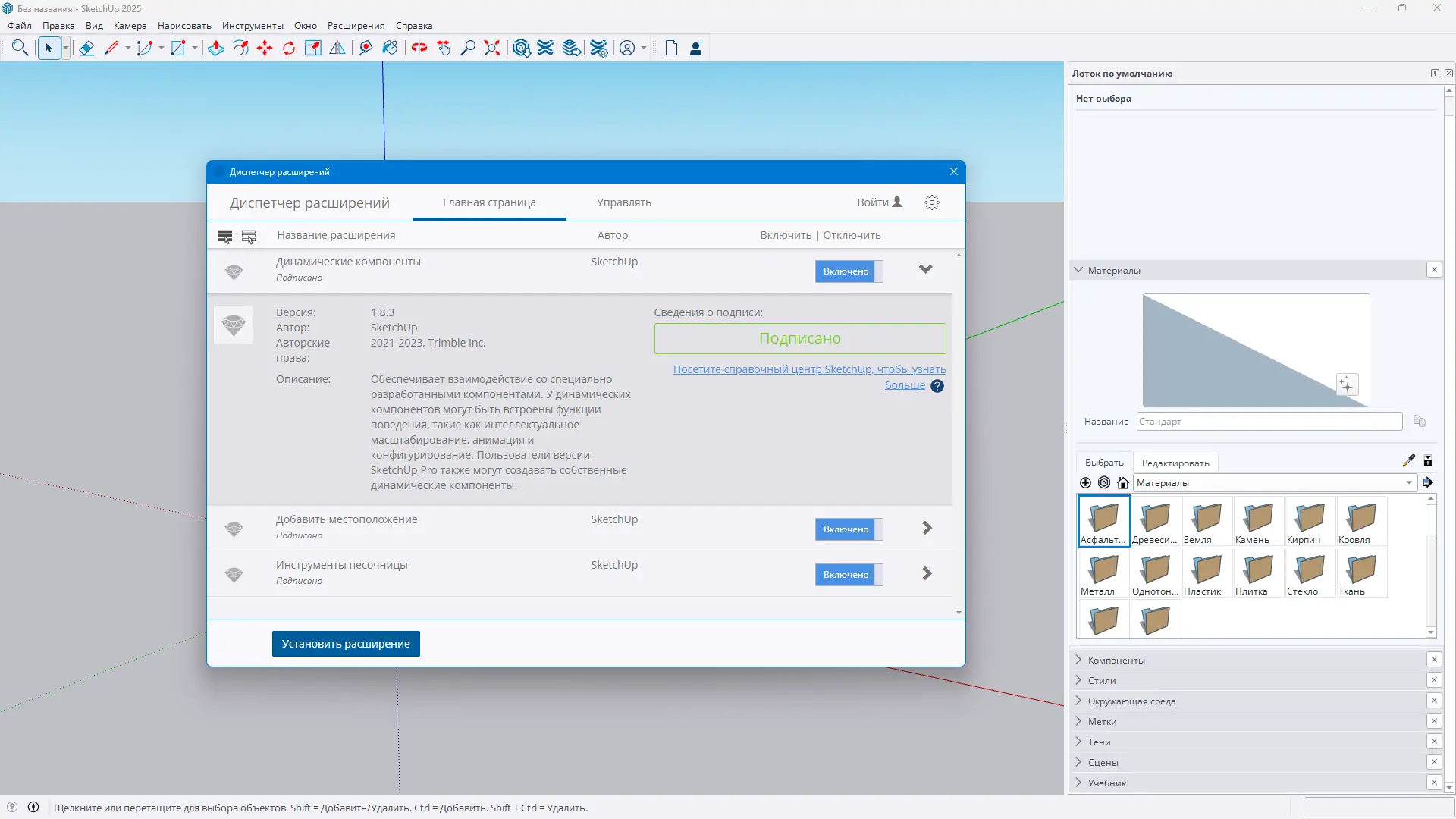The width and height of the screenshot is (1456, 819).
Task: Select the Push/Pull tool
Action: (x=216, y=49)
